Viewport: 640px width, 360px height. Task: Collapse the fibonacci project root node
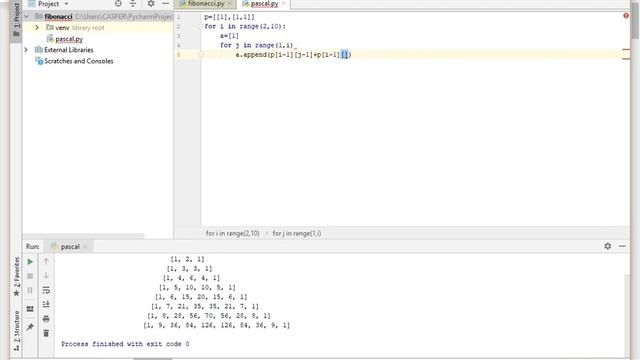pyautogui.click(x=27, y=17)
